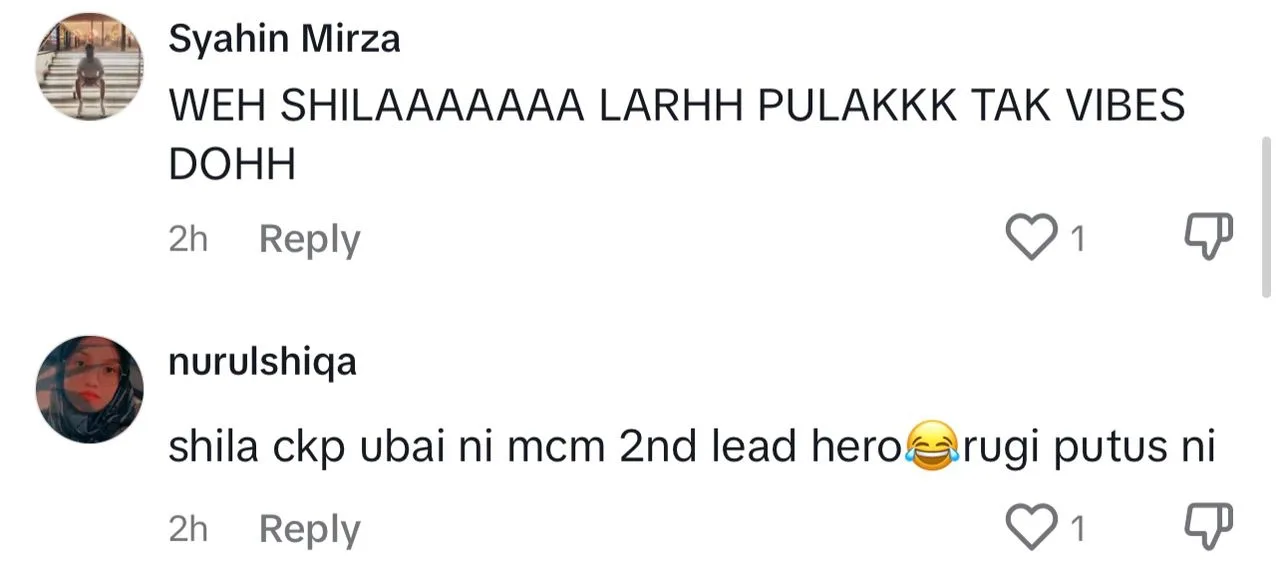Viewport: 1280px width, 582px height.
Task: Open Syahin Mirza's profile picture
Action: tap(89, 67)
